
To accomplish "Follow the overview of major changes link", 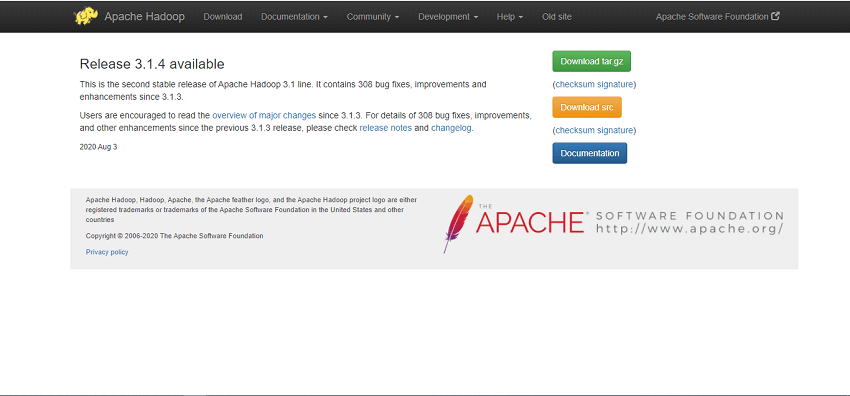I will (264, 115).
